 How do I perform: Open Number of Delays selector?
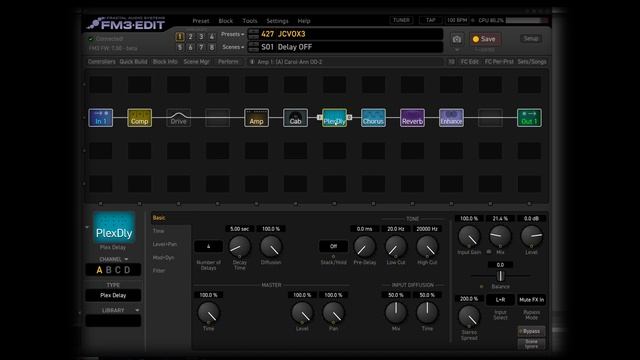209,246
